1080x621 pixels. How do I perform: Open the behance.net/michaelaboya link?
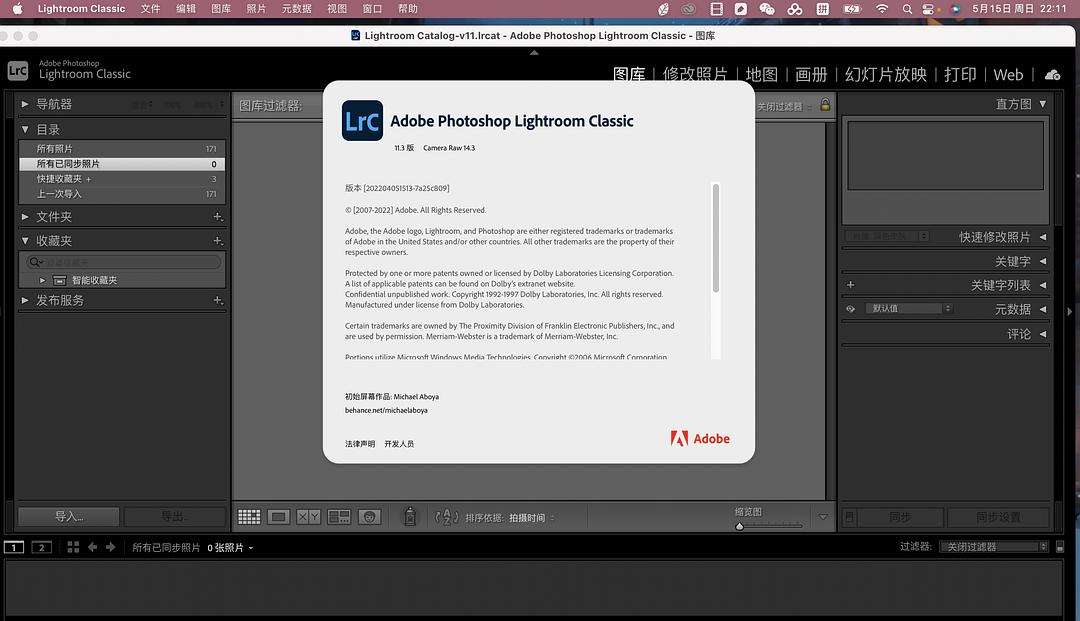pyautogui.click(x=386, y=410)
